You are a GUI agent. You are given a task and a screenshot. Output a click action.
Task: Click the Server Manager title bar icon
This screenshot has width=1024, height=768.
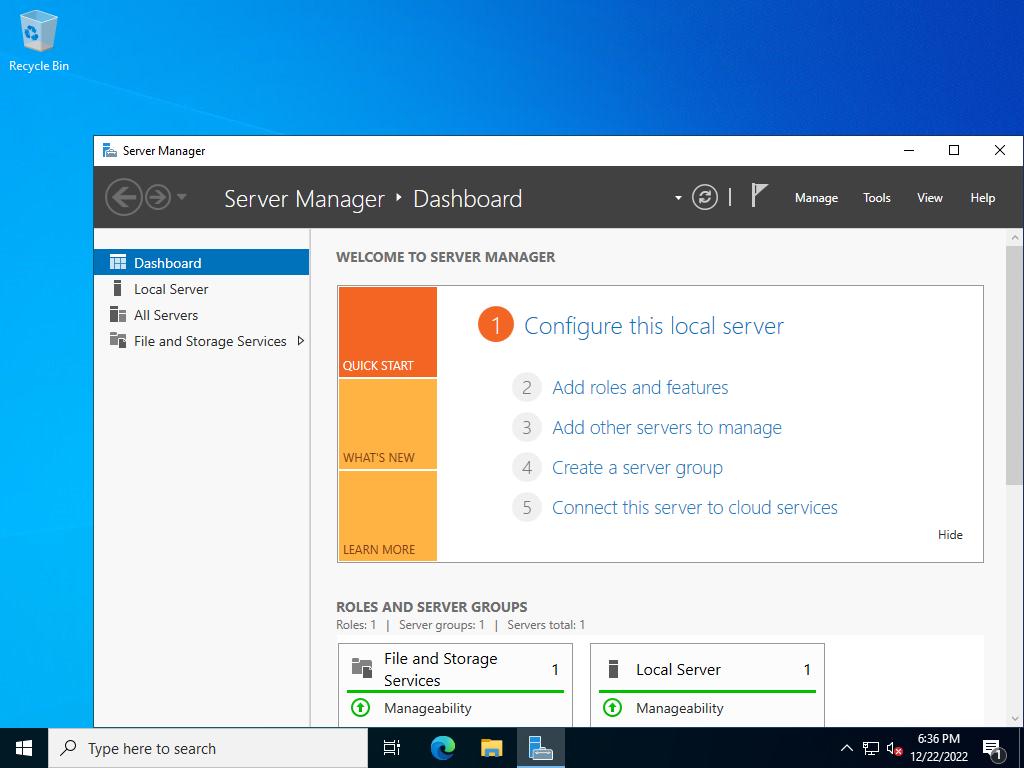110,151
